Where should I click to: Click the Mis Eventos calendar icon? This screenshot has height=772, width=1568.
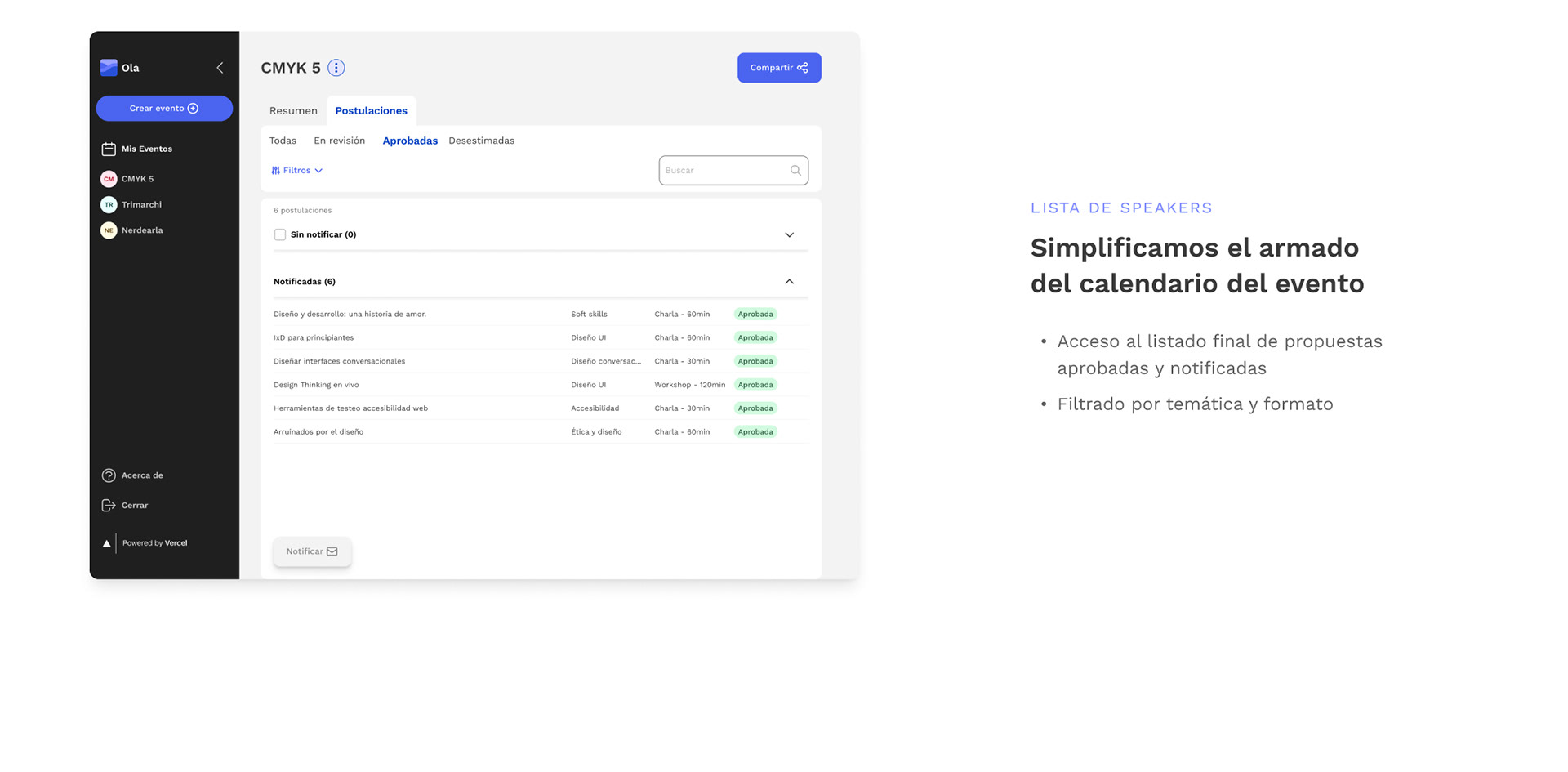point(109,149)
